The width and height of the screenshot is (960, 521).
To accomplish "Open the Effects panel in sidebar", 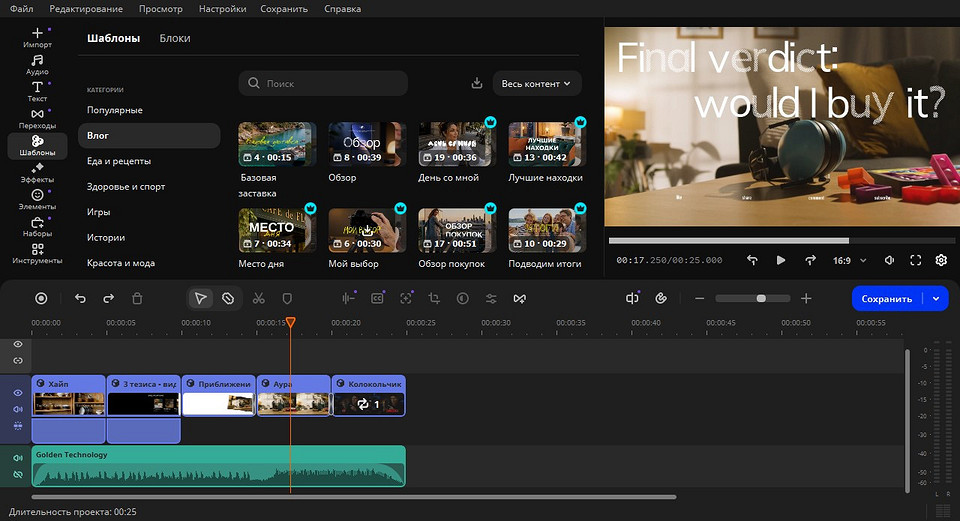I will (37, 173).
